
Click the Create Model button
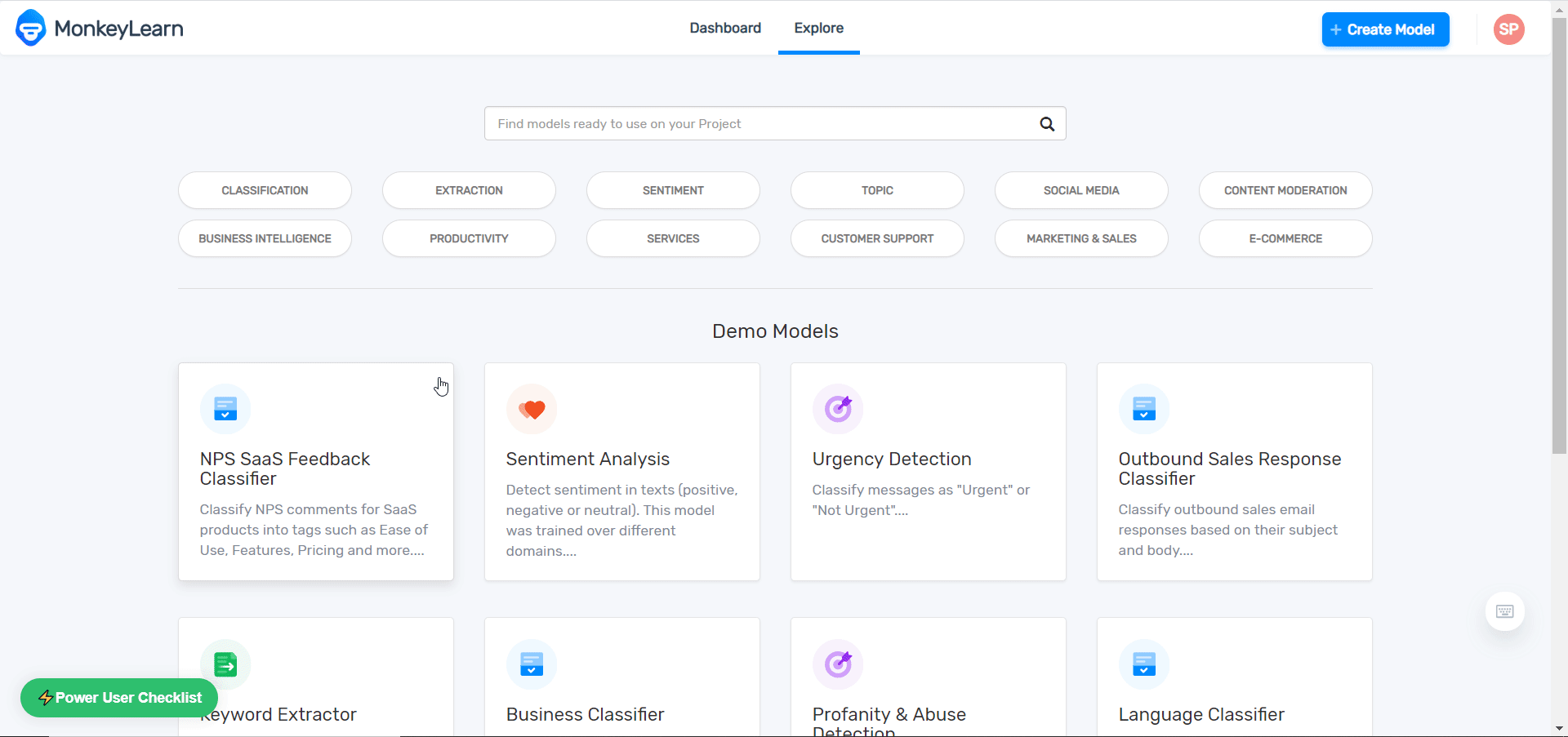click(x=1386, y=29)
